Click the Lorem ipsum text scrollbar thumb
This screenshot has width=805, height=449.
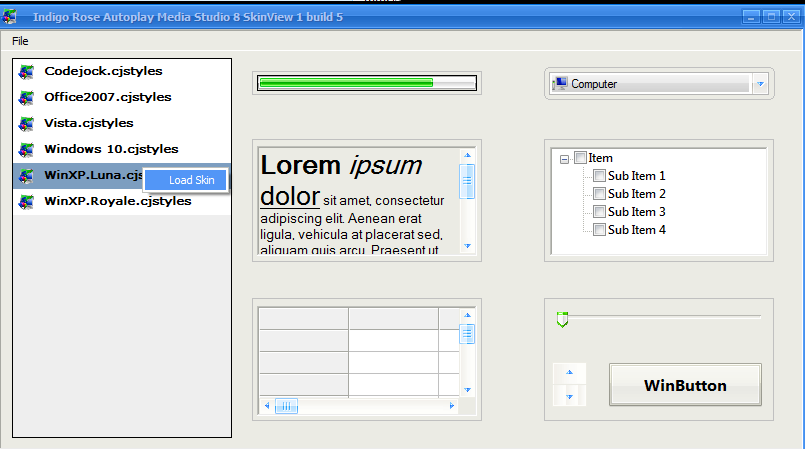pos(467,181)
